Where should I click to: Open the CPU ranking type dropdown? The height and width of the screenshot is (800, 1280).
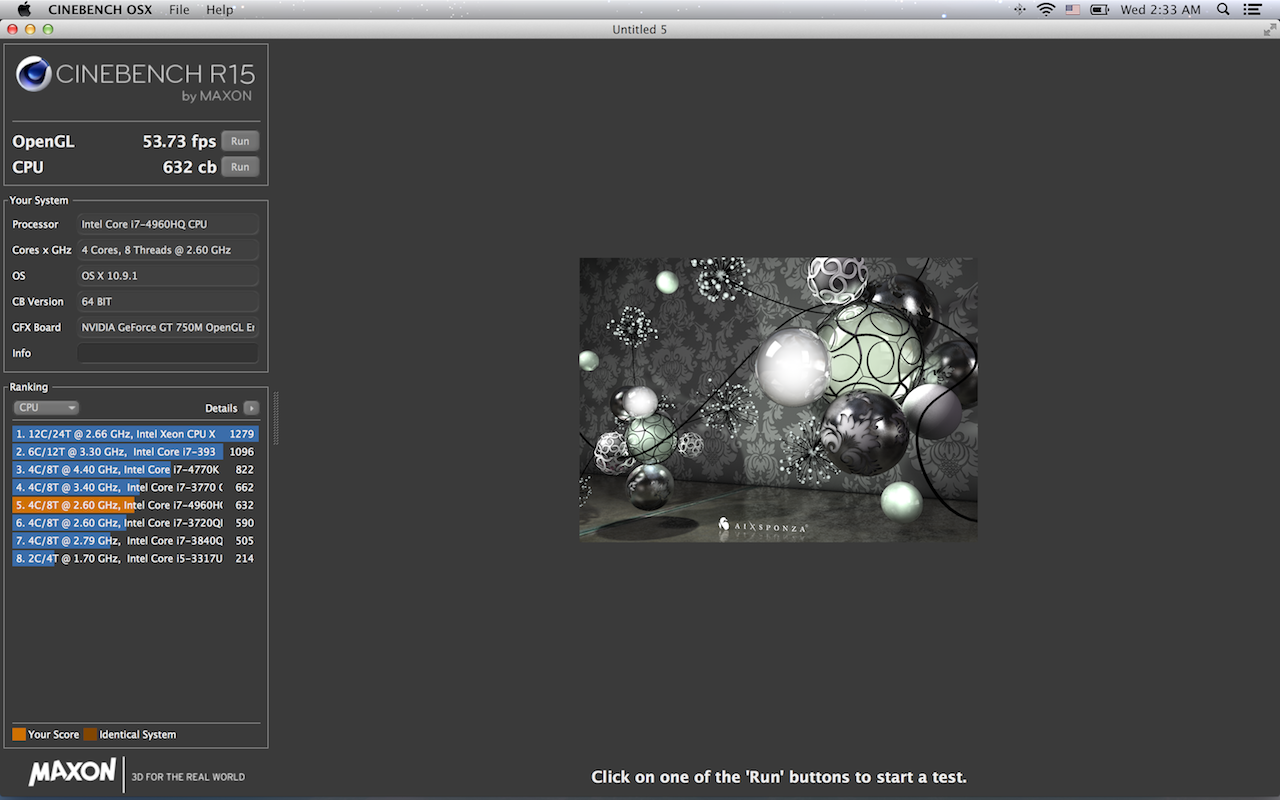(x=46, y=407)
